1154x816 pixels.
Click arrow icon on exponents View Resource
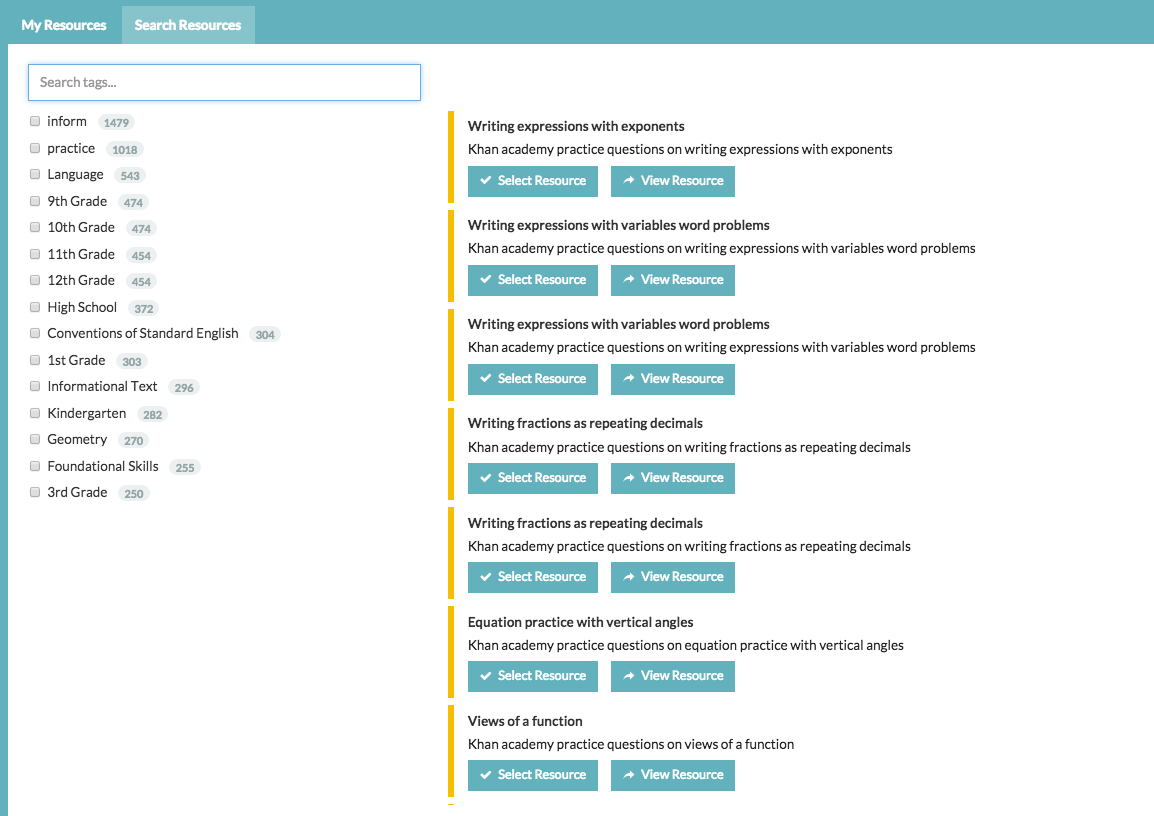point(629,181)
